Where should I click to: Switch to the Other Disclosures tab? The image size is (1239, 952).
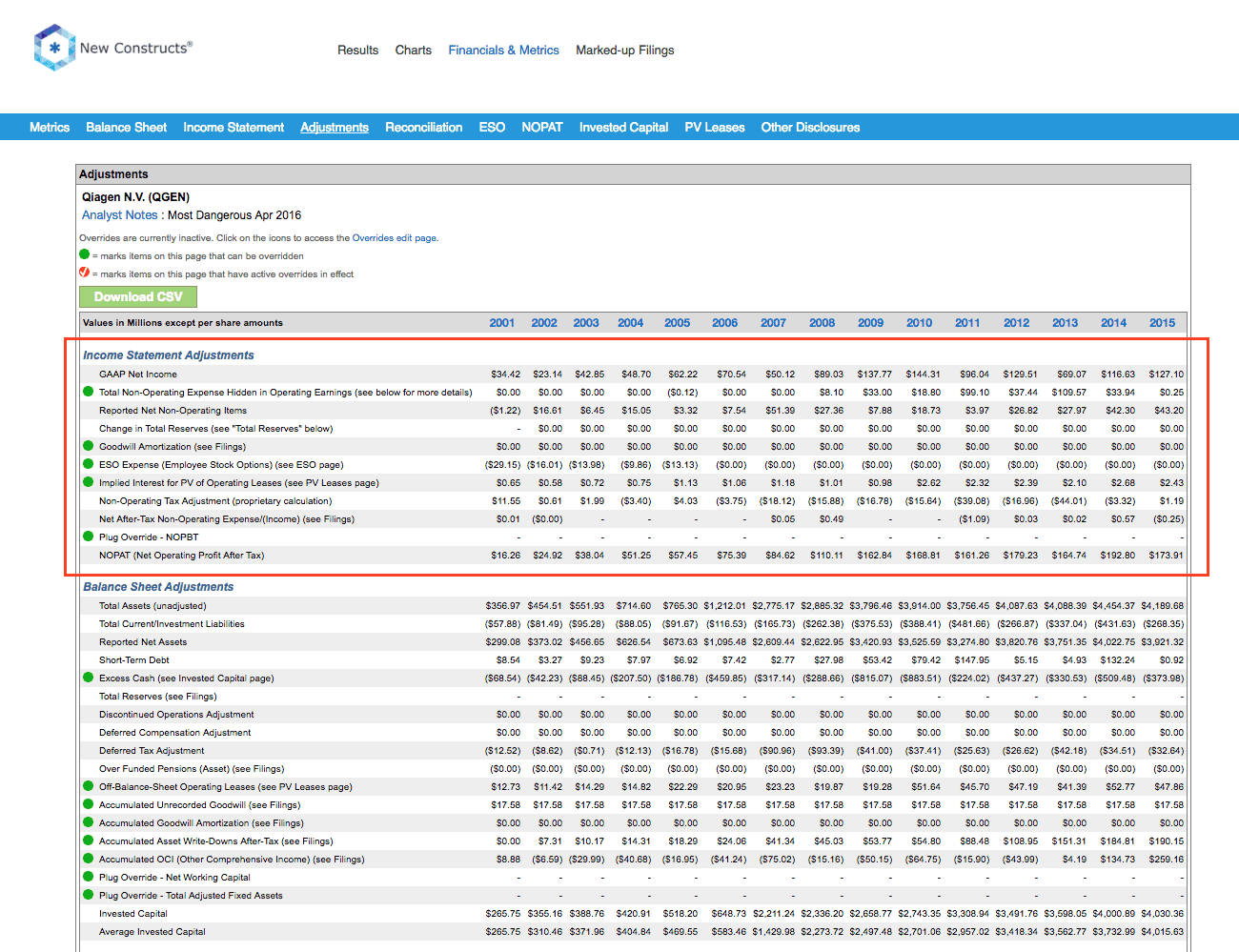810,127
